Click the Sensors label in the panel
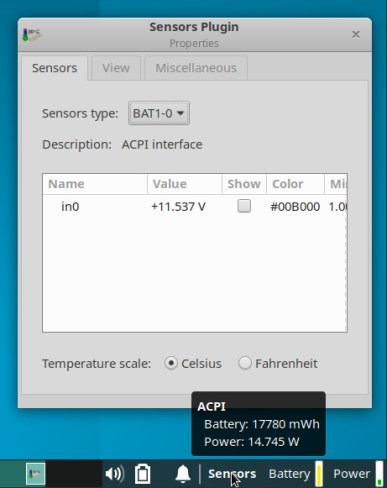 click(232, 474)
